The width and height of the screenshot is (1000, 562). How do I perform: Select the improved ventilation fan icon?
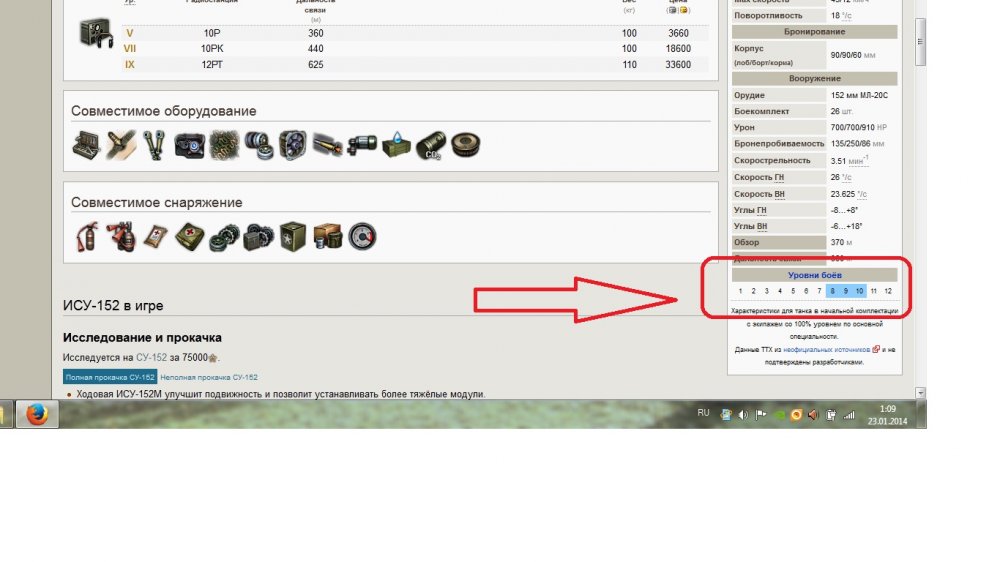293,145
